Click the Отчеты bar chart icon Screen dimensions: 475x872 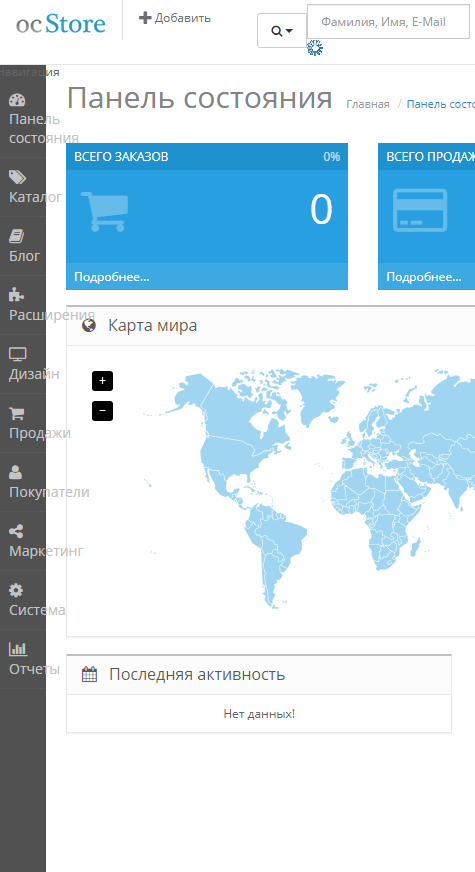pyautogui.click(x=18, y=648)
